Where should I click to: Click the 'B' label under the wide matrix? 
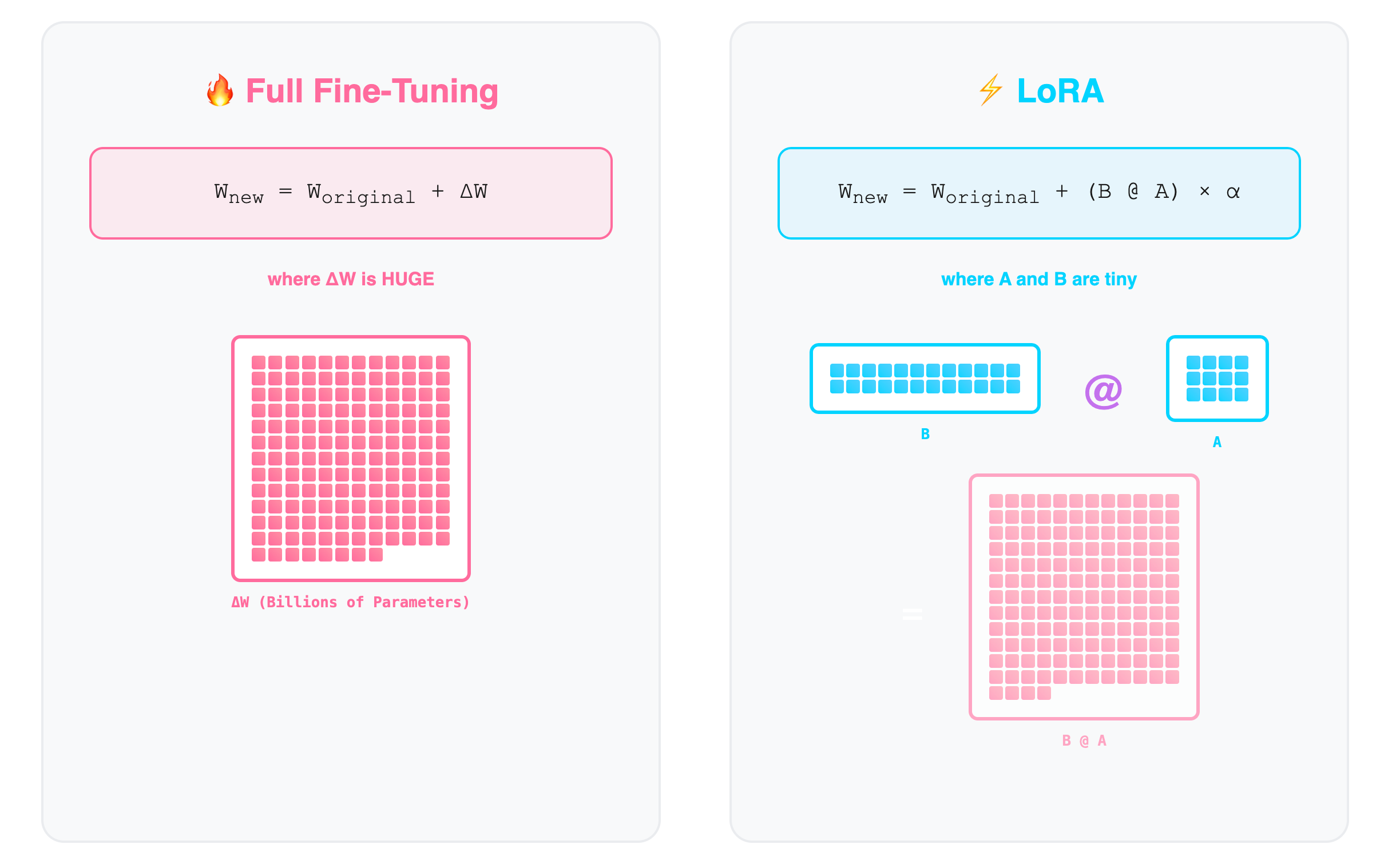point(925,435)
